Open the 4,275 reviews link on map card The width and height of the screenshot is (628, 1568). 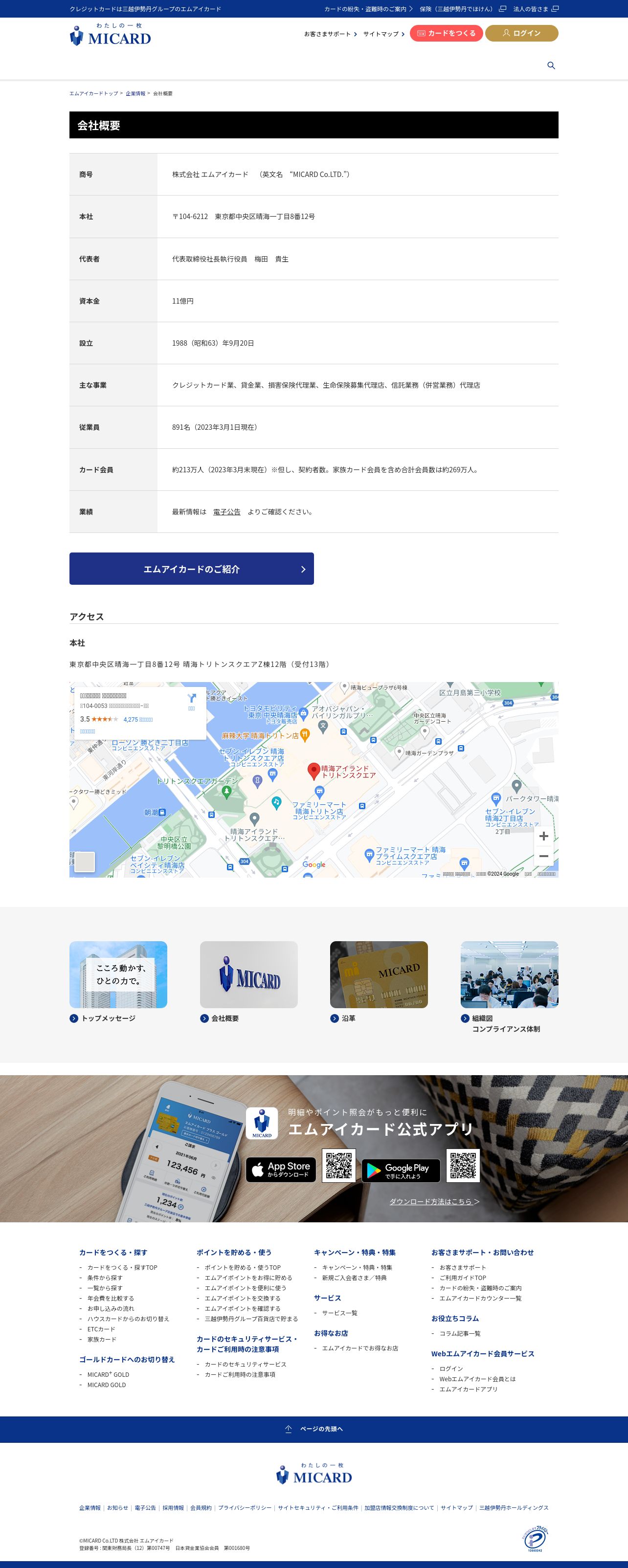tap(138, 720)
